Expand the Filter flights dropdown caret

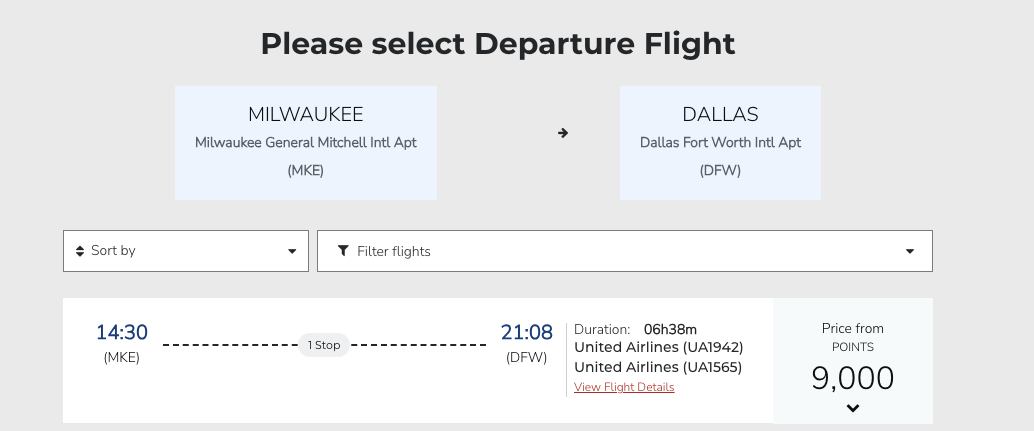[910, 251]
